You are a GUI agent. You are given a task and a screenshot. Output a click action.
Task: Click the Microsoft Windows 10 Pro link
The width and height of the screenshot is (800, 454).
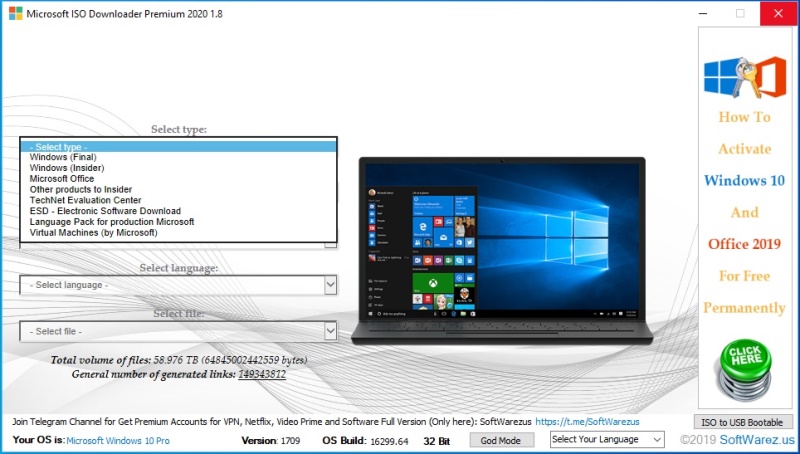tap(118, 441)
